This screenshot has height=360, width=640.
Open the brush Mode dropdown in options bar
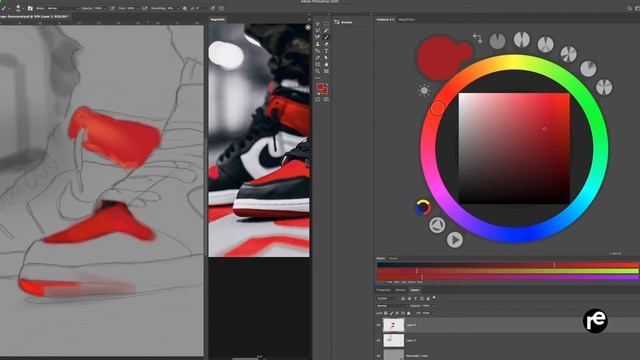(x=62, y=8)
